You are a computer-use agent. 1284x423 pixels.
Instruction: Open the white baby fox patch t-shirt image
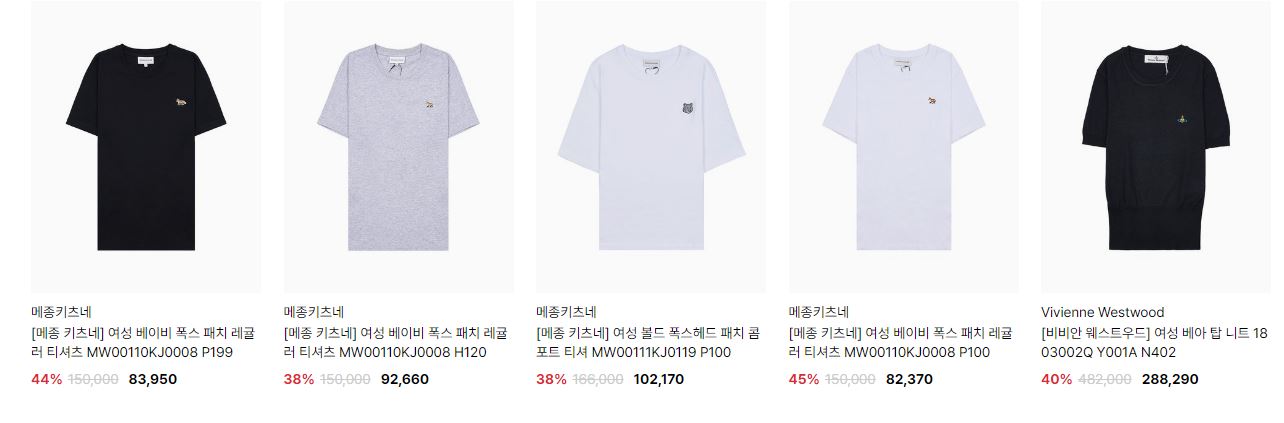904,146
